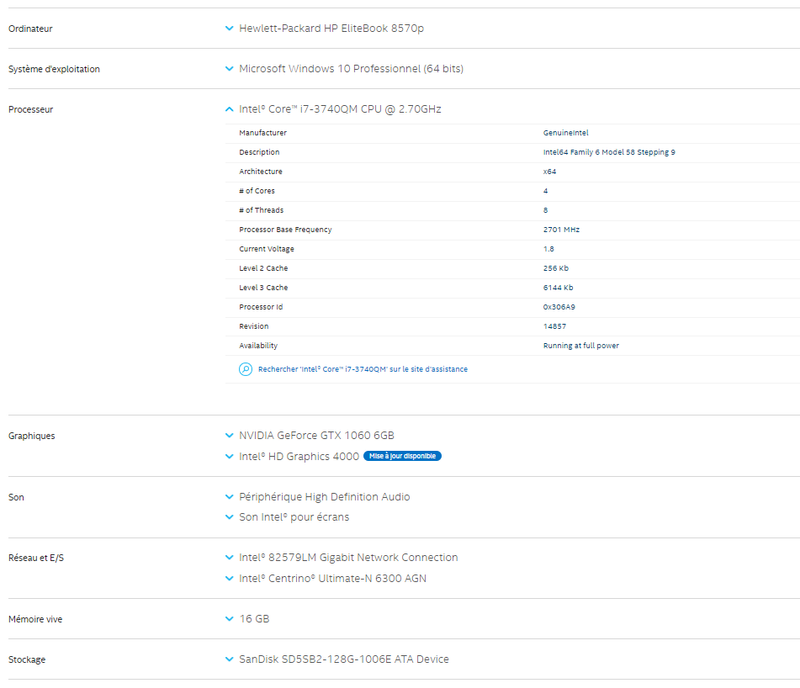Click the 'Mémoire vive' category label
The height and width of the screenshot is (688, 800).
click(35, 619)
